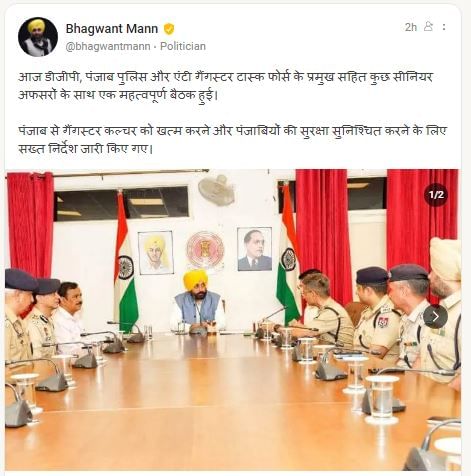Screen dimensions: 471x476
Task: Click the 2h post timestamp
Action: tap(411, 27)
